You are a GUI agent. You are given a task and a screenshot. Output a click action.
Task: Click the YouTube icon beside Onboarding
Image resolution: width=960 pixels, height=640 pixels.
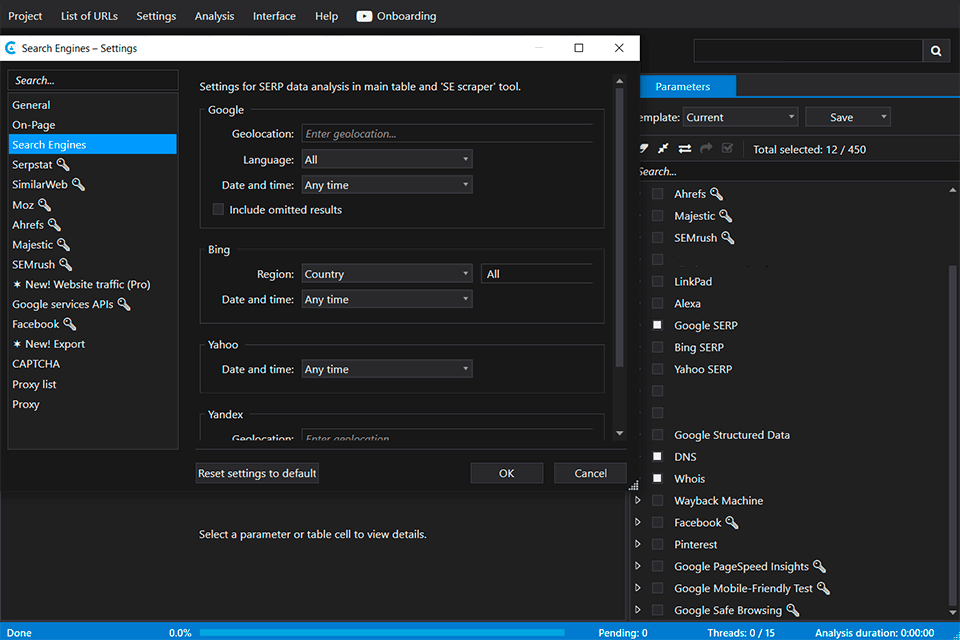364,17
